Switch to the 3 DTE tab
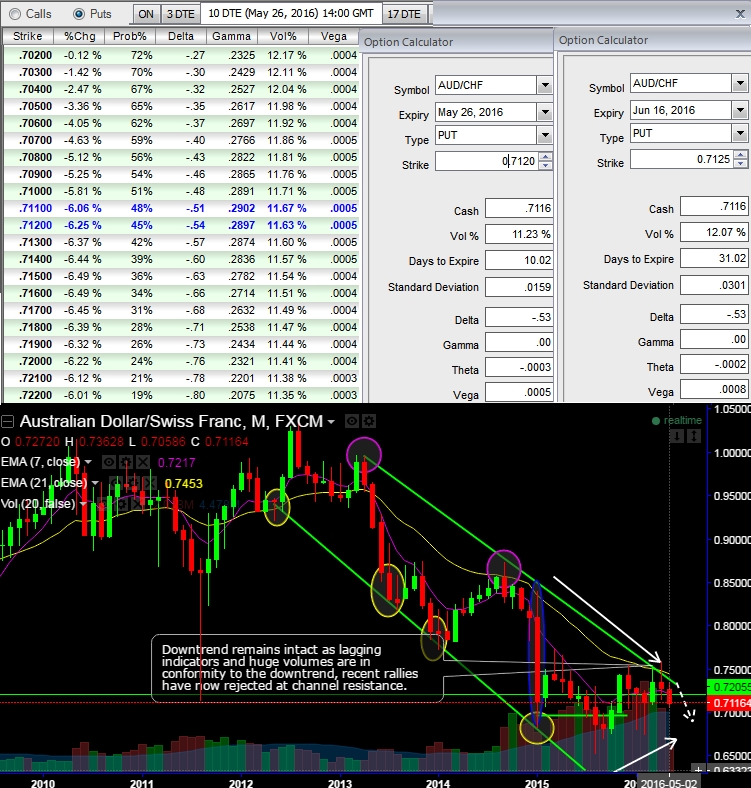This screenshot has height=788, width=751. [x=180, y=14]
